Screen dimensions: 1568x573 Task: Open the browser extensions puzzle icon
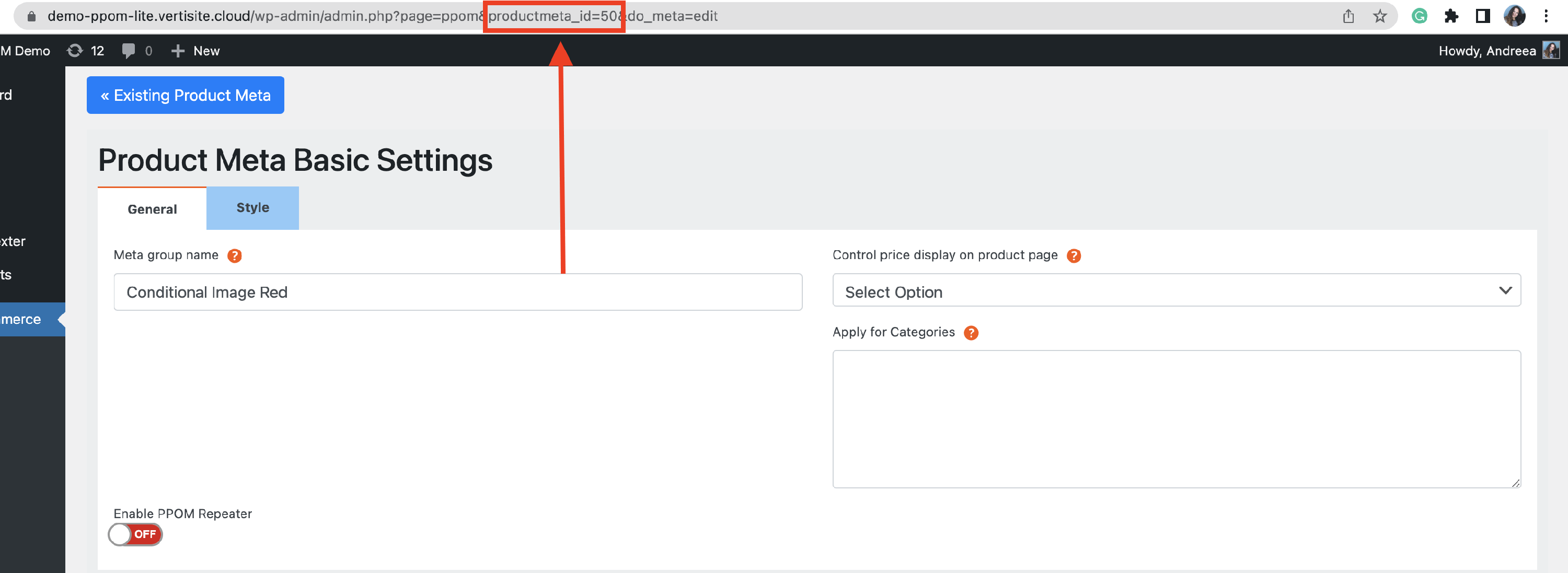(x=1450, y=16)
